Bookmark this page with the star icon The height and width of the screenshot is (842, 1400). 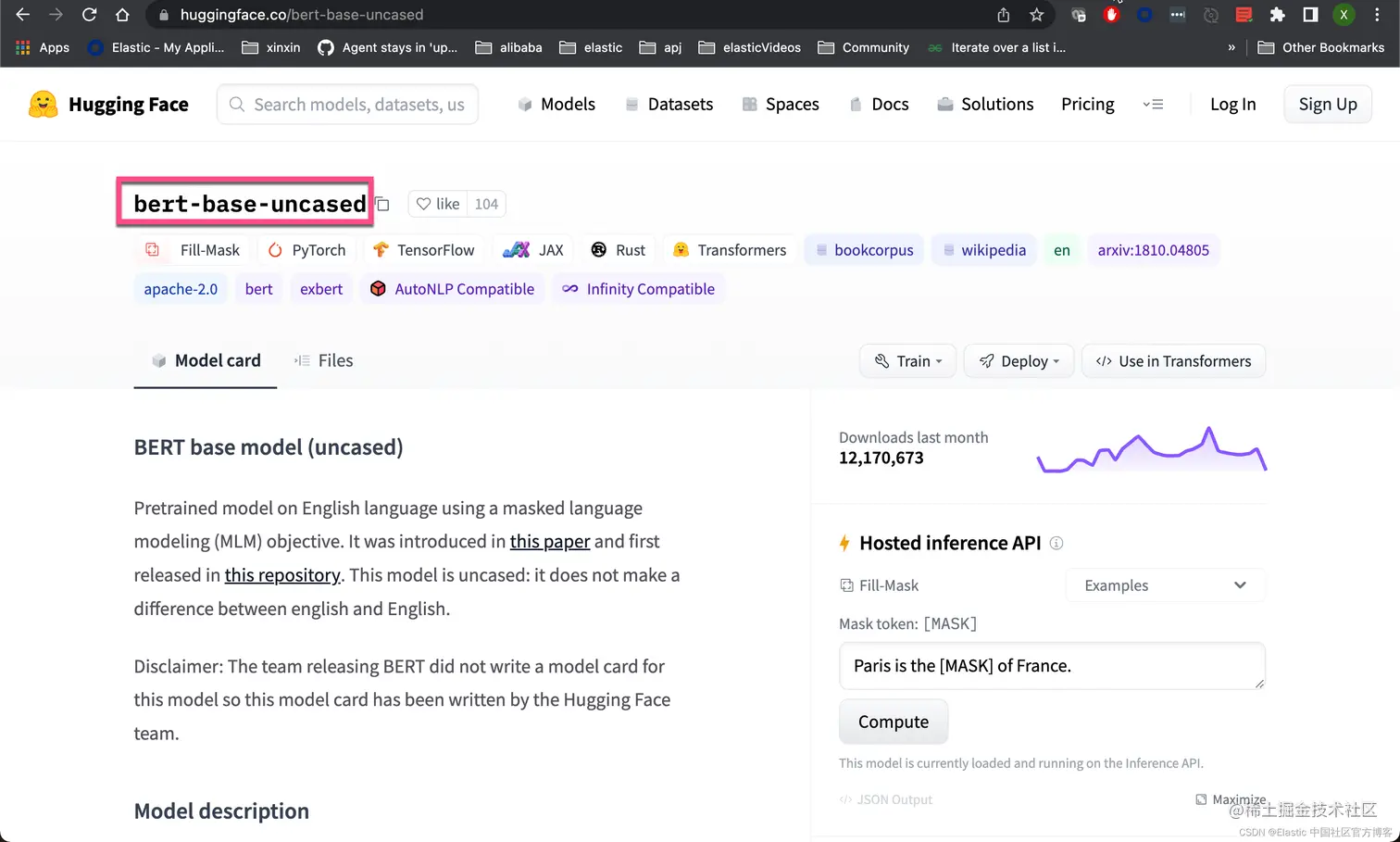1037,15
